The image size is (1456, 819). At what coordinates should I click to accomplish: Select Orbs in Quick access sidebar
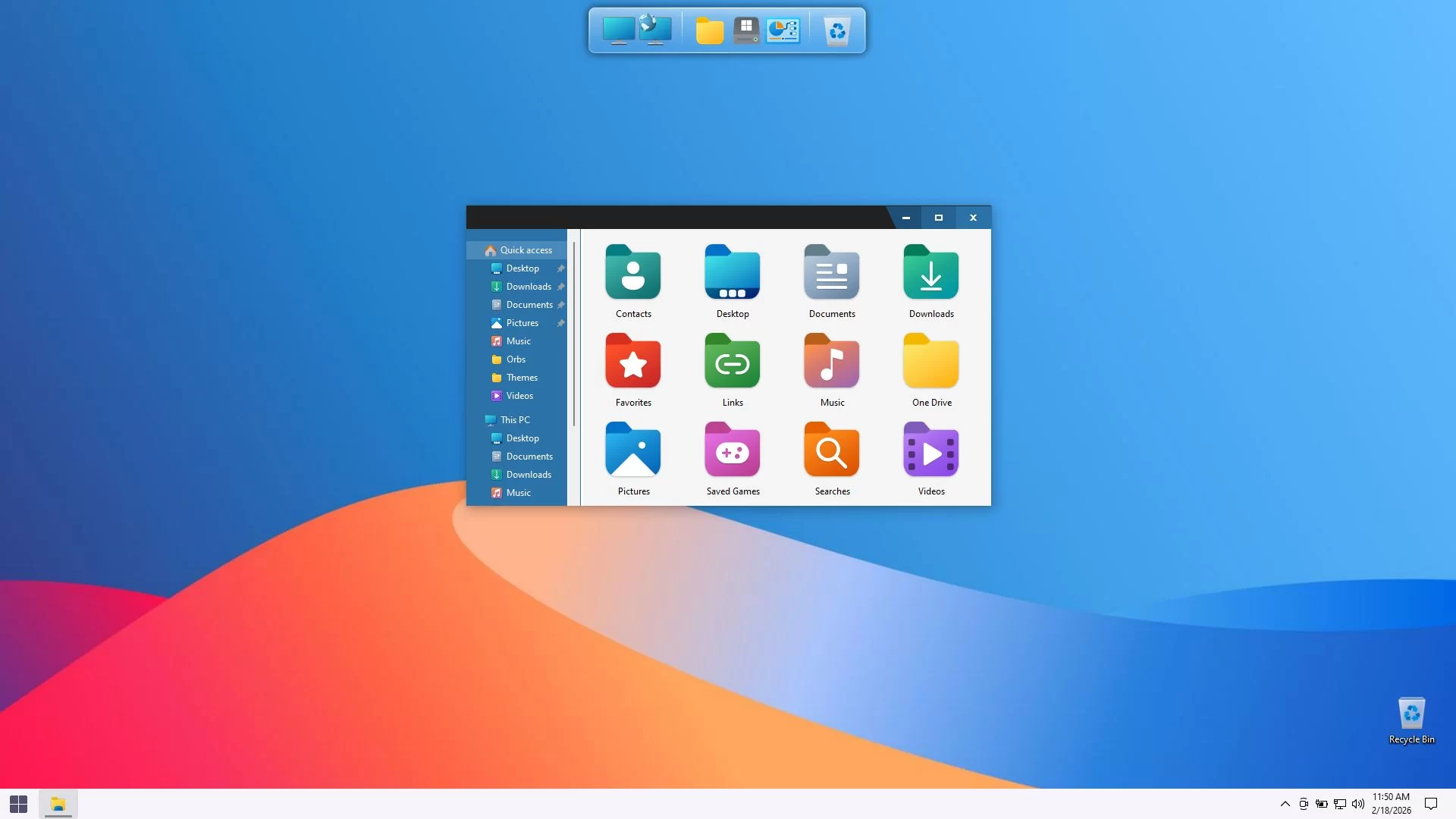[516, 359]
